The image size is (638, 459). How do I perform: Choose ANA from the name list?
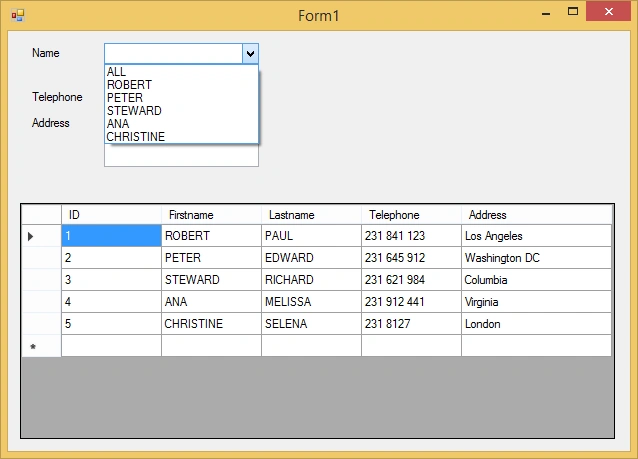pyautogui.click(x=181, y=124)
